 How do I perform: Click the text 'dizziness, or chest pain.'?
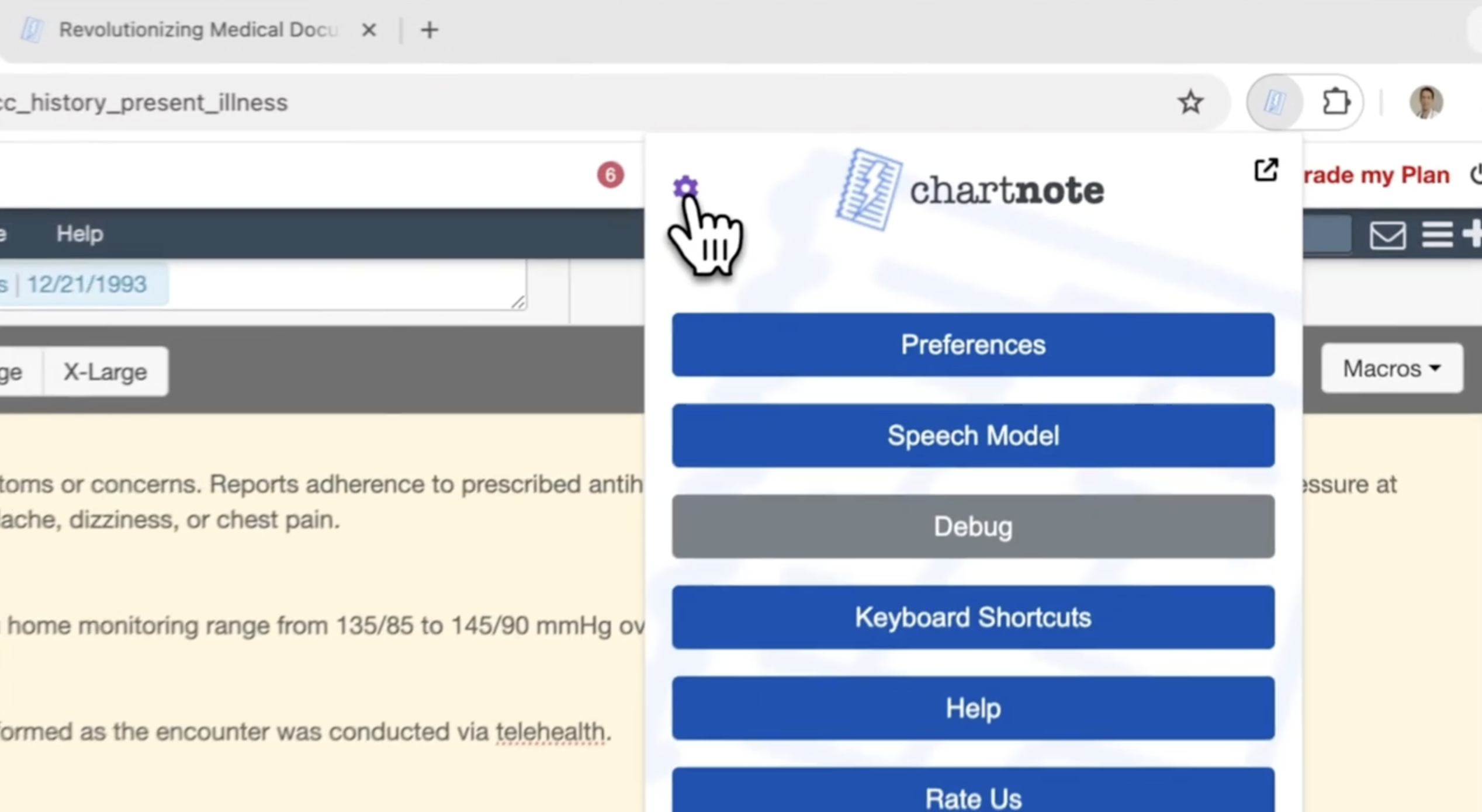click(x=205, y=520)
